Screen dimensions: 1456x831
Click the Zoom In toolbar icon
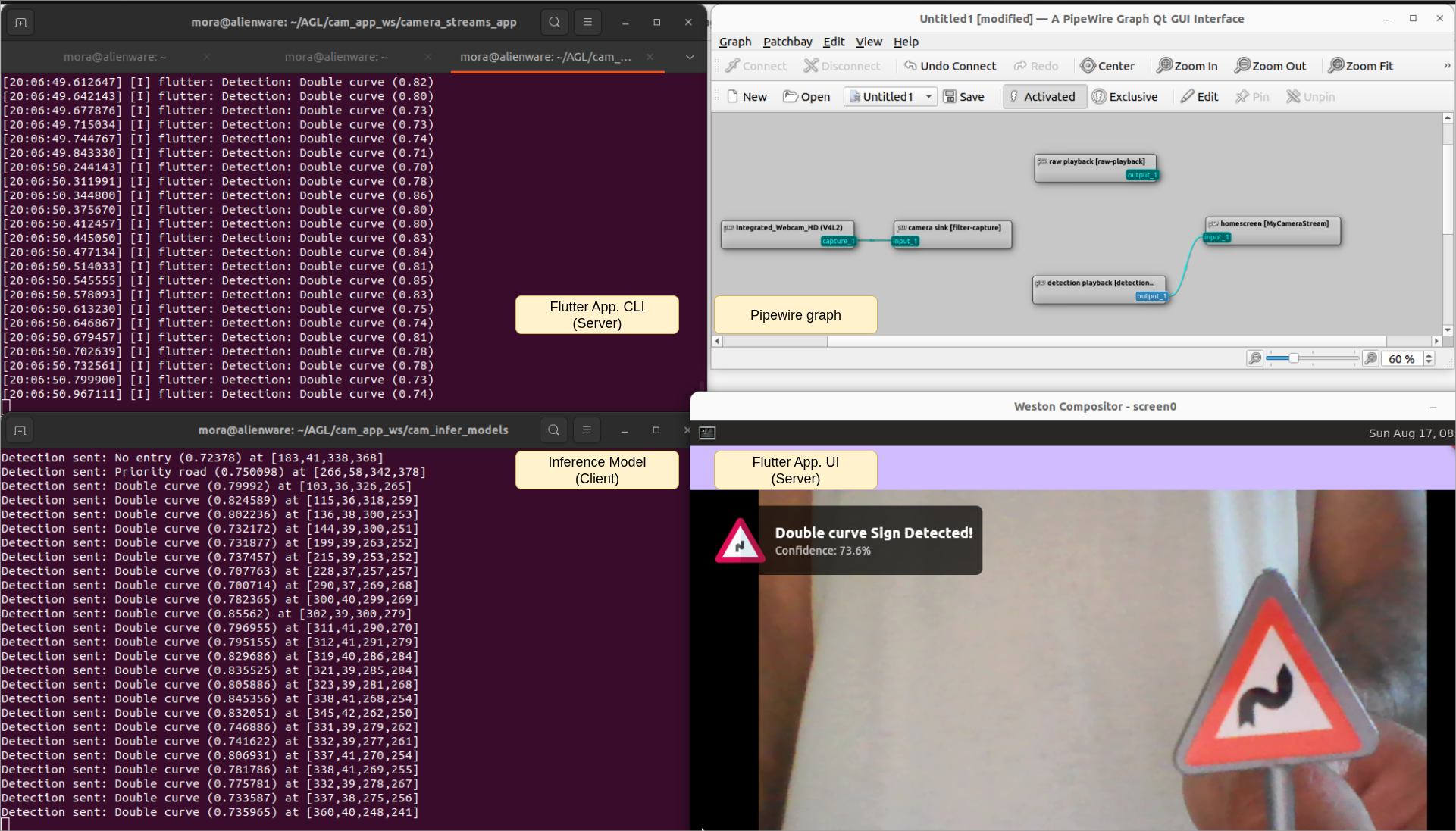pos(1164,66)
